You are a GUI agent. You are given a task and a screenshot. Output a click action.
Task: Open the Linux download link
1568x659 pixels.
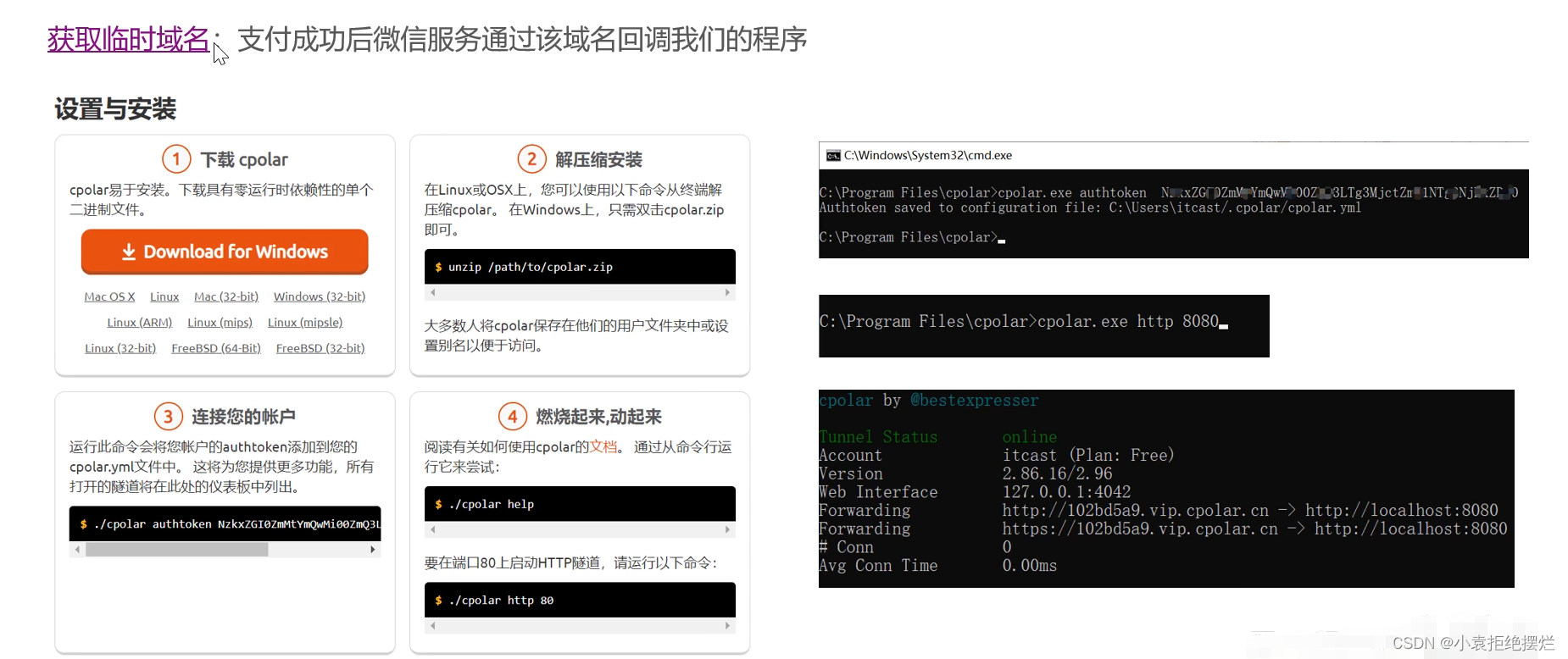click(x=164, y=296)
